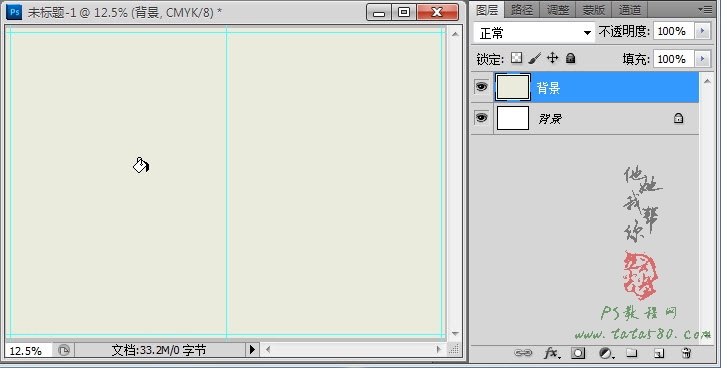The image size is (721, 368).
Task: Open the layer style fx menu
Action: pyautogui.click(x=551, y=353)
